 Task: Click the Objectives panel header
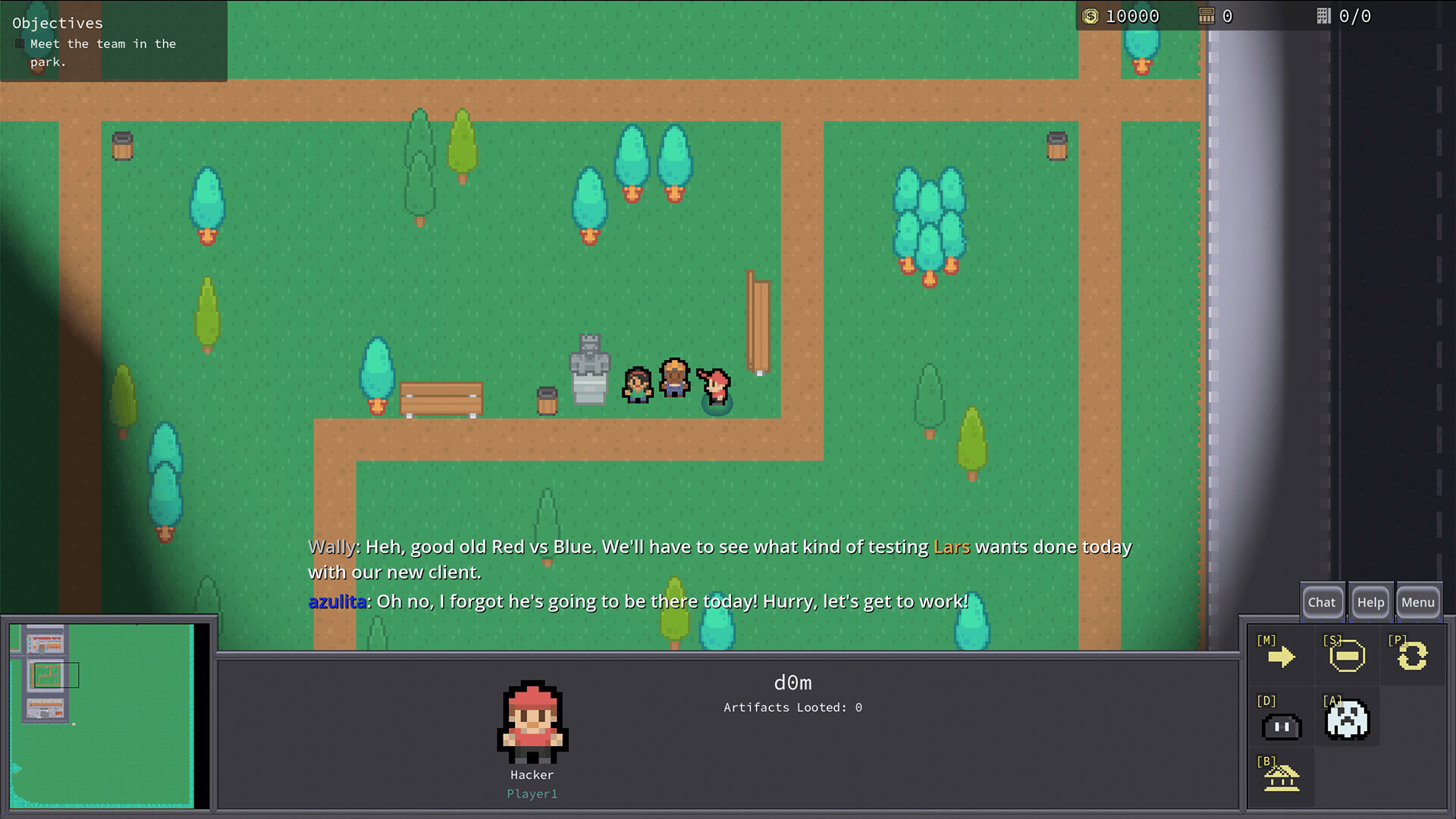pos(58,24)
